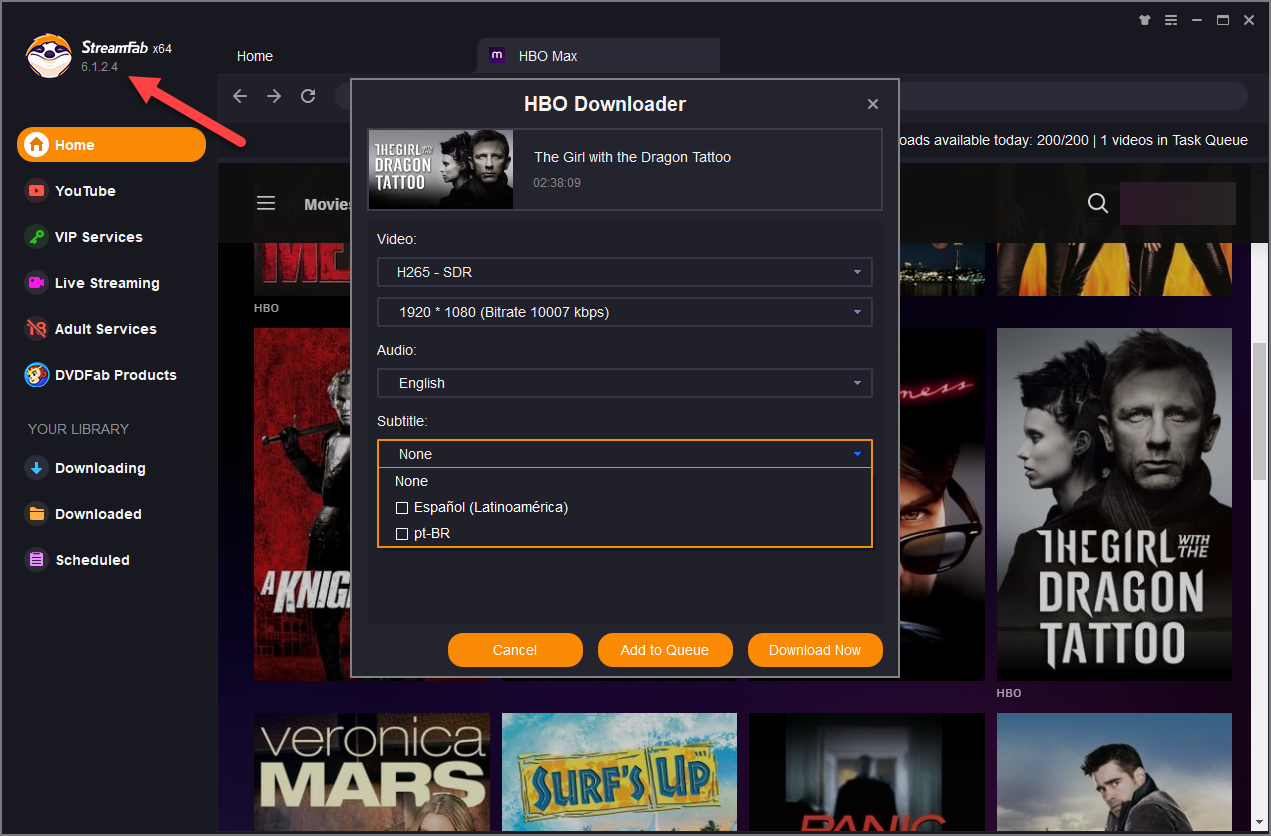The height and width of the screenshot is (836, 1271).
Task: Open the 1920 * 1080 resolution dropdown
Action: click(x=624, y=312)
